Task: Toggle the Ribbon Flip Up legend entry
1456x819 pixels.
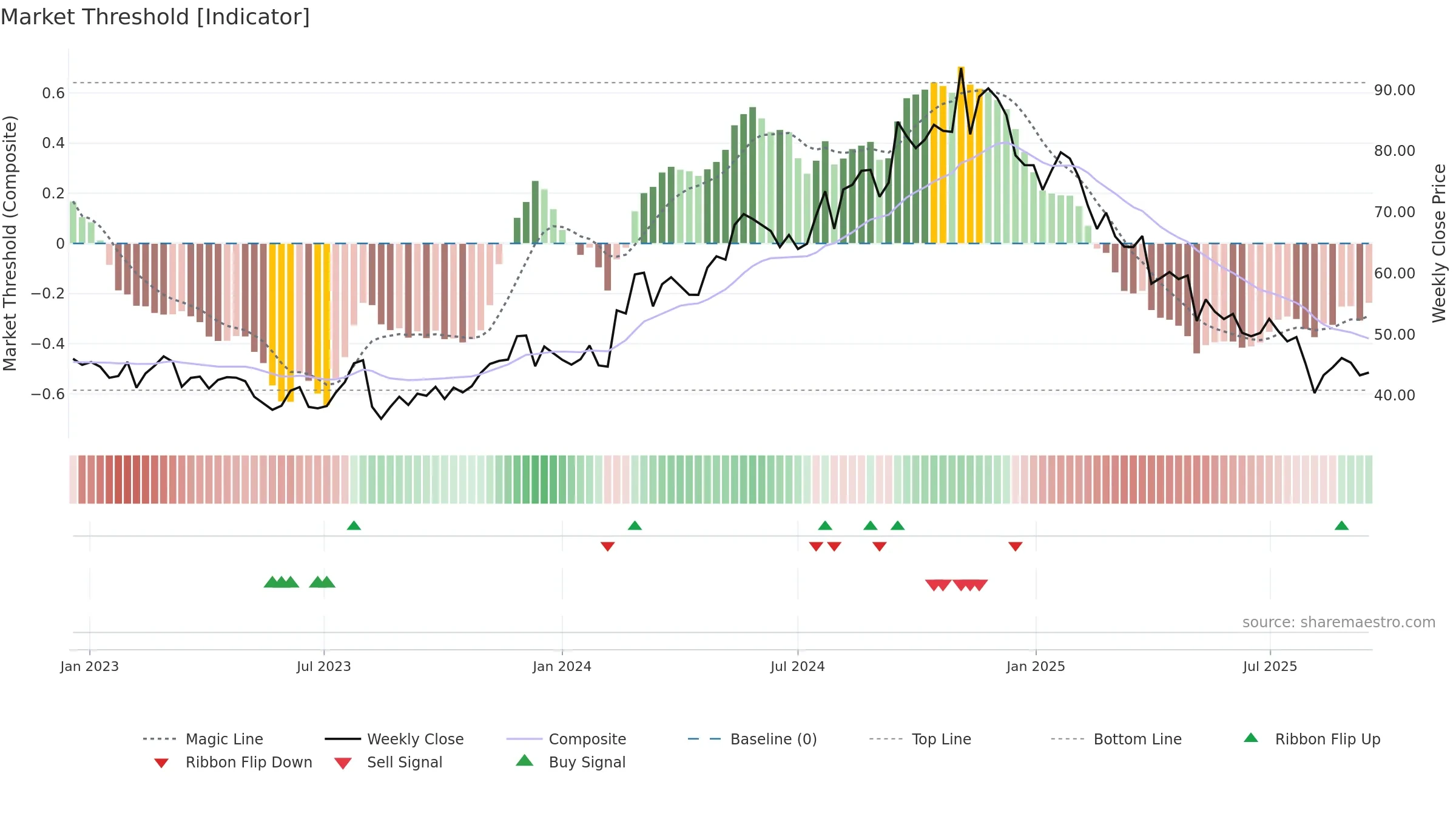Action: [1312, 739]
